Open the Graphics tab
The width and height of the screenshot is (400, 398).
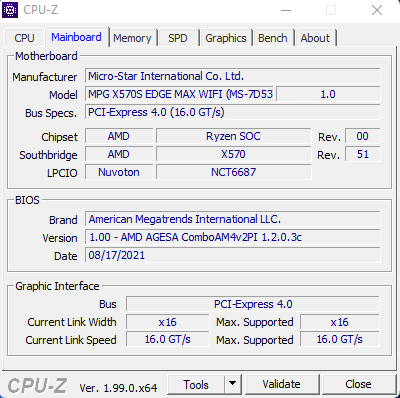coord(226,38)
